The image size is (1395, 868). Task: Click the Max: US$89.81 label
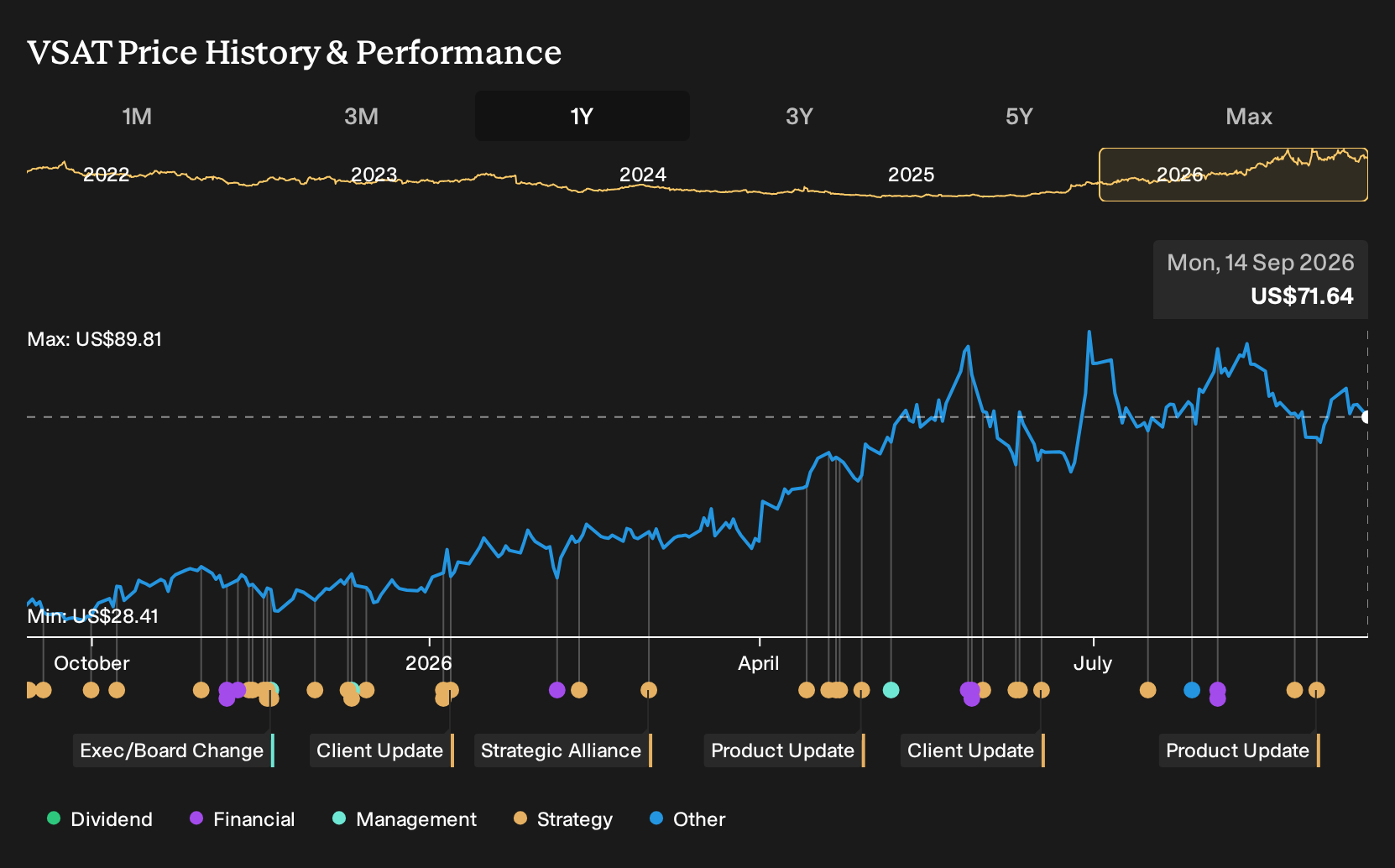click(95, 339)
